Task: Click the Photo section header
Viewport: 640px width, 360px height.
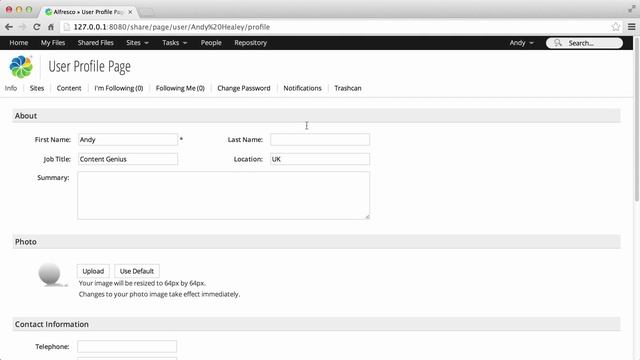Action: (316, 242)
